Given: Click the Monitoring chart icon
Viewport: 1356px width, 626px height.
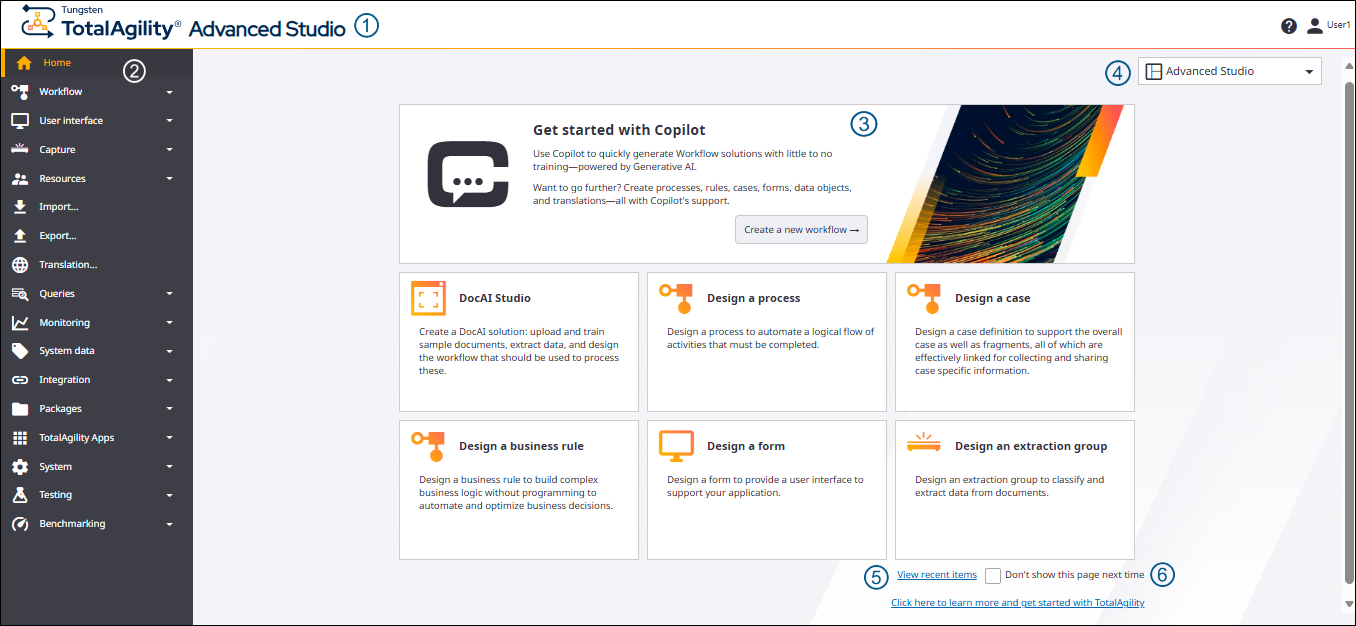Looking at the screenshot, I should (x=20, y=323).
